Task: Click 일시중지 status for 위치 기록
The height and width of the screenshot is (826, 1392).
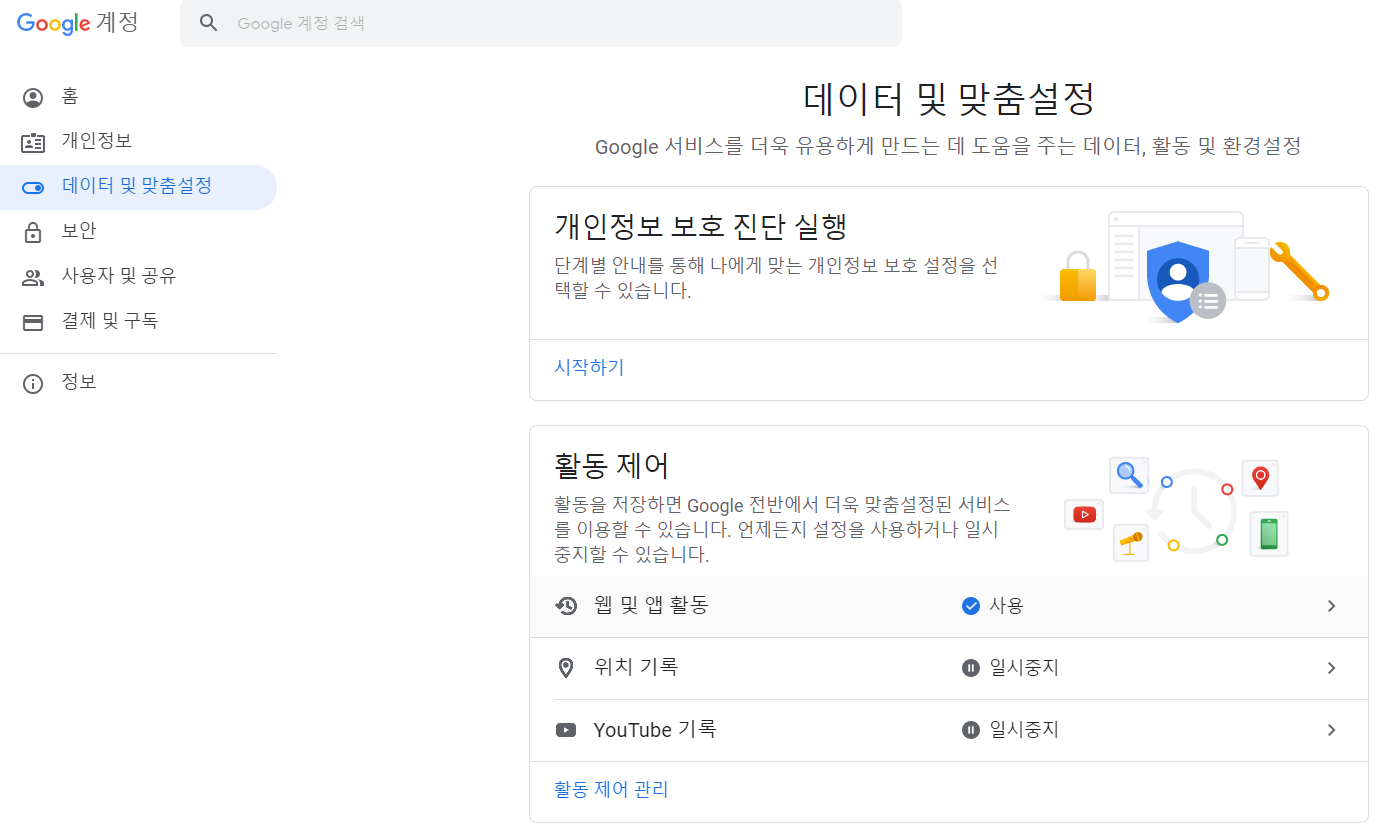Action: 1024,668
